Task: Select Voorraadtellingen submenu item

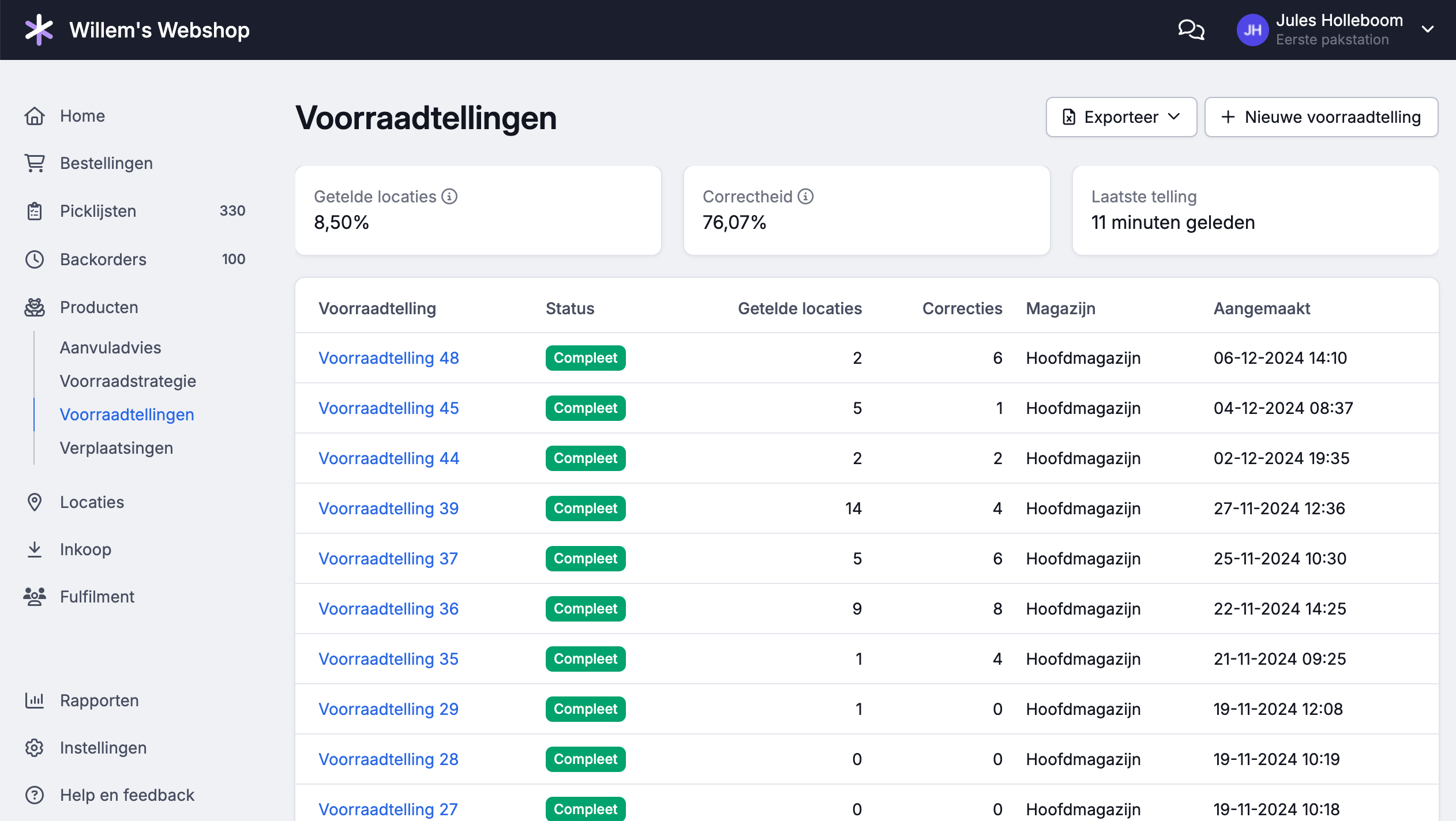Action: [127, 415]
